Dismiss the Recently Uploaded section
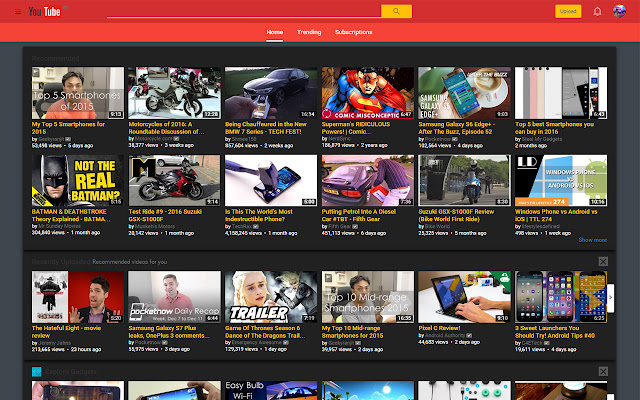 pyautogui.click(x=603, y=261)
